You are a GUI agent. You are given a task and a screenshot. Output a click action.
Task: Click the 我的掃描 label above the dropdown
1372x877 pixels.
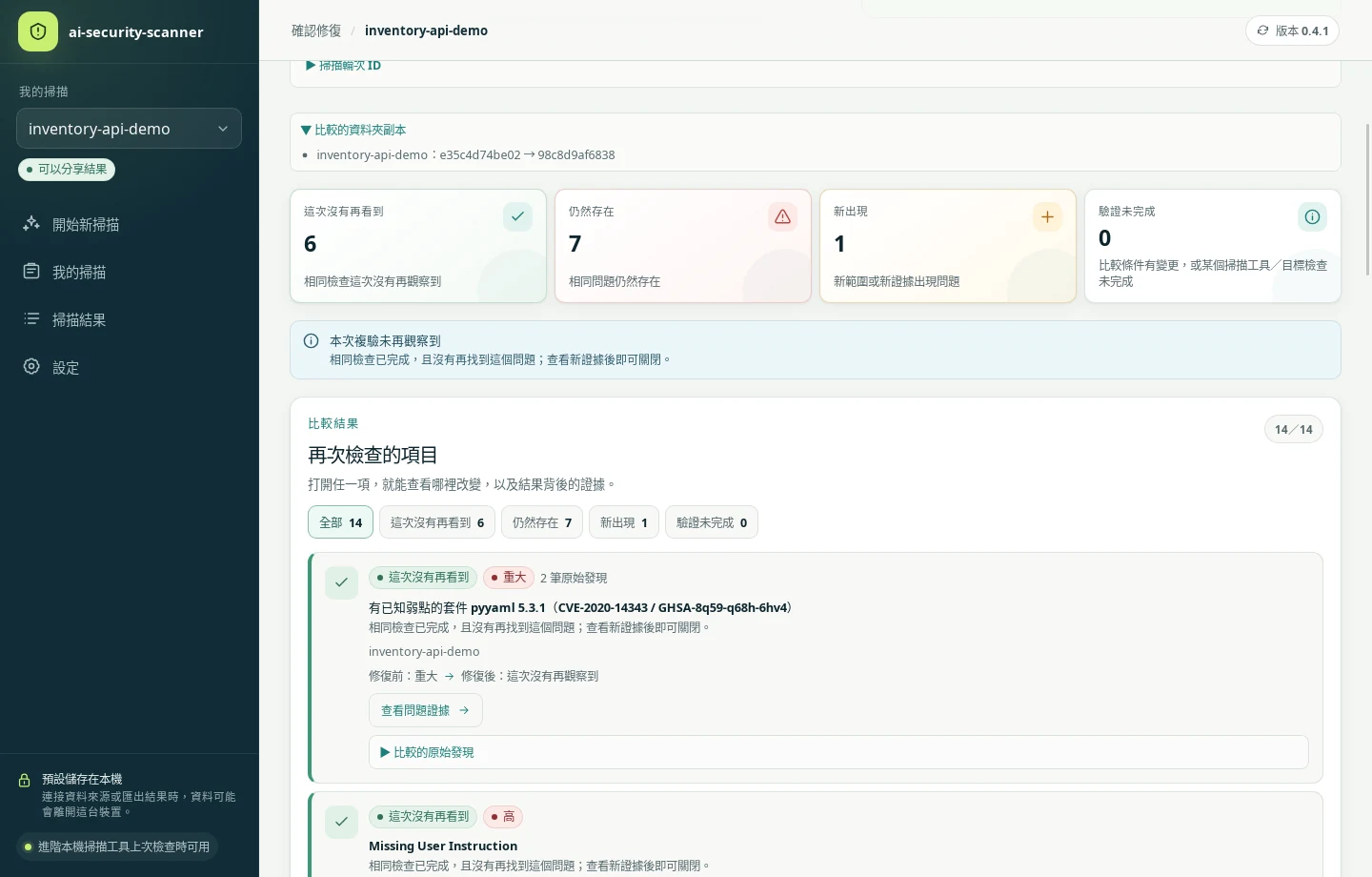pyautogui.click(x=44, y=92)
